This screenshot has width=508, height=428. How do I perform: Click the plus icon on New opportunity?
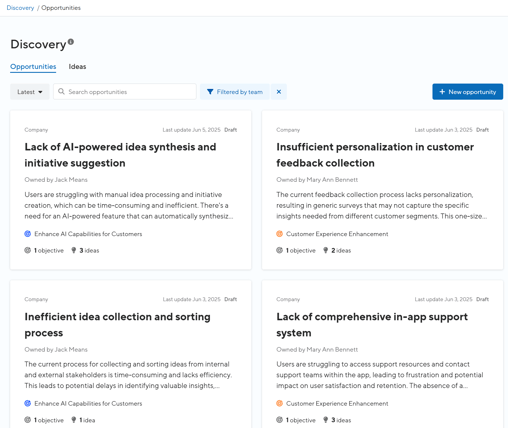(x=442, y=92)
